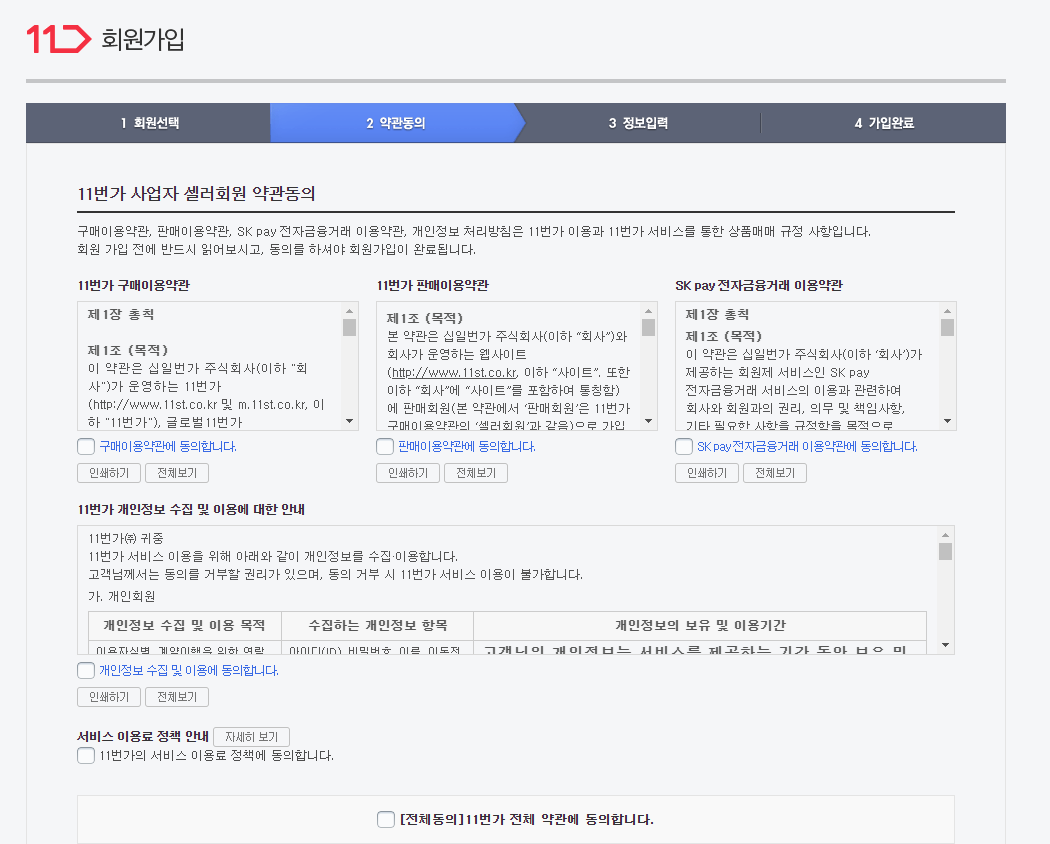The image size is (1050, 844).
Task: Check the 서비스 이용료 정책 agreement box
Action: point(85,756)
